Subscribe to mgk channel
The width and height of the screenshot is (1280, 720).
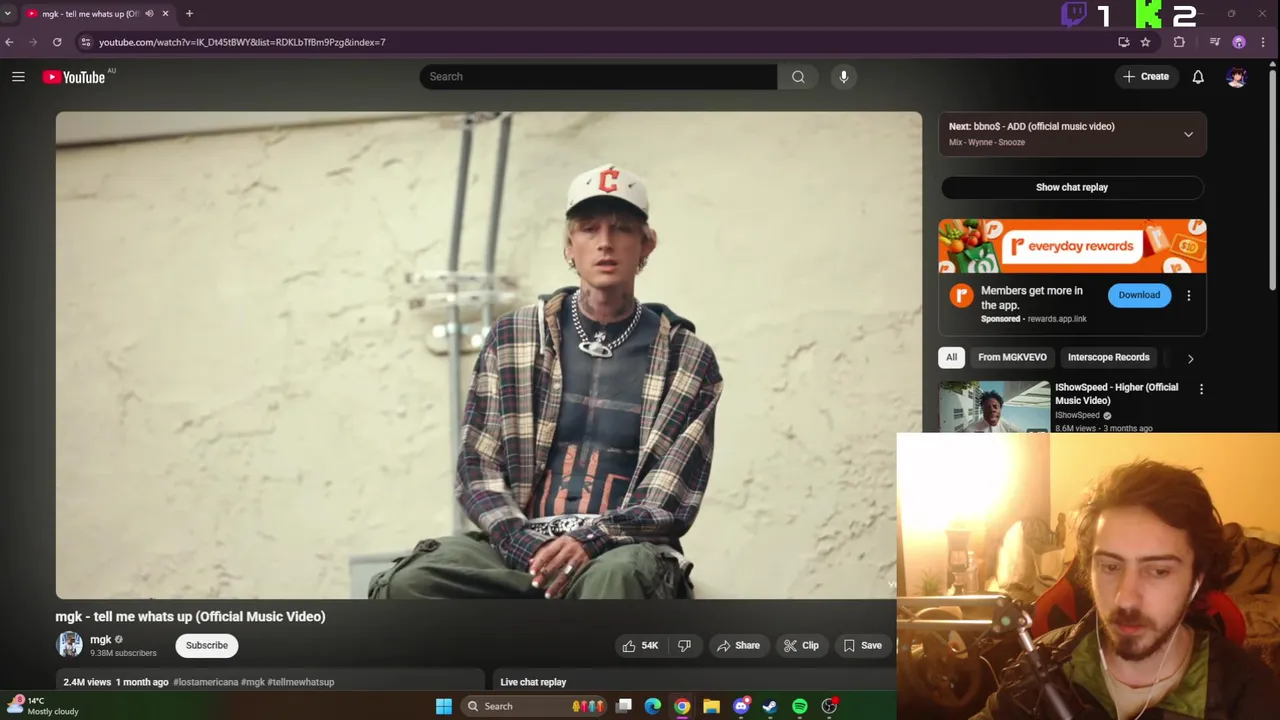click(207, 645)
